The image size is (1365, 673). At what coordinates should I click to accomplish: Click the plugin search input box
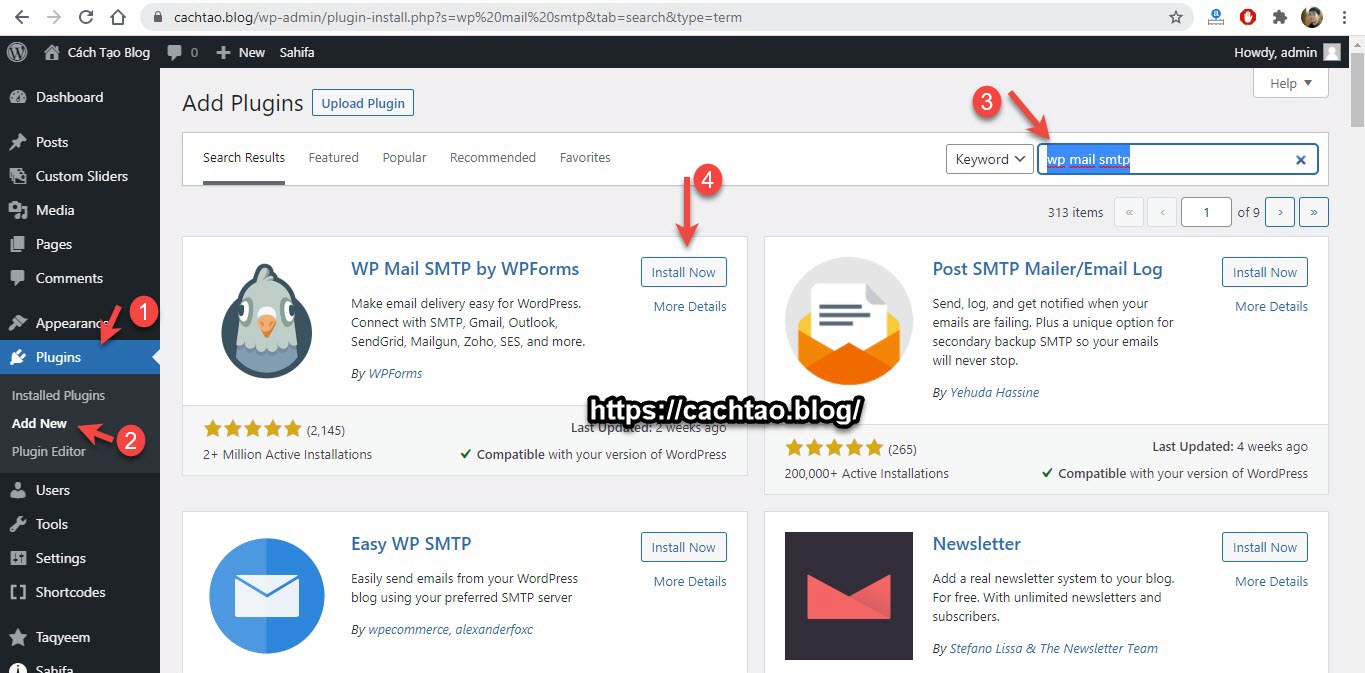click(x=1178, y=159)
